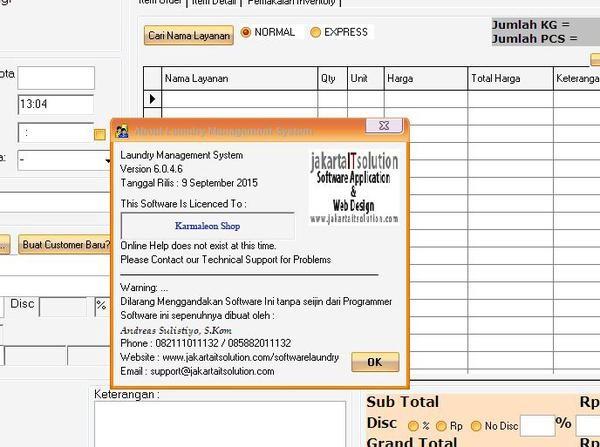Click the About dialog title bar icon
This screenshot has width=600, height=447.
[122, 130]
